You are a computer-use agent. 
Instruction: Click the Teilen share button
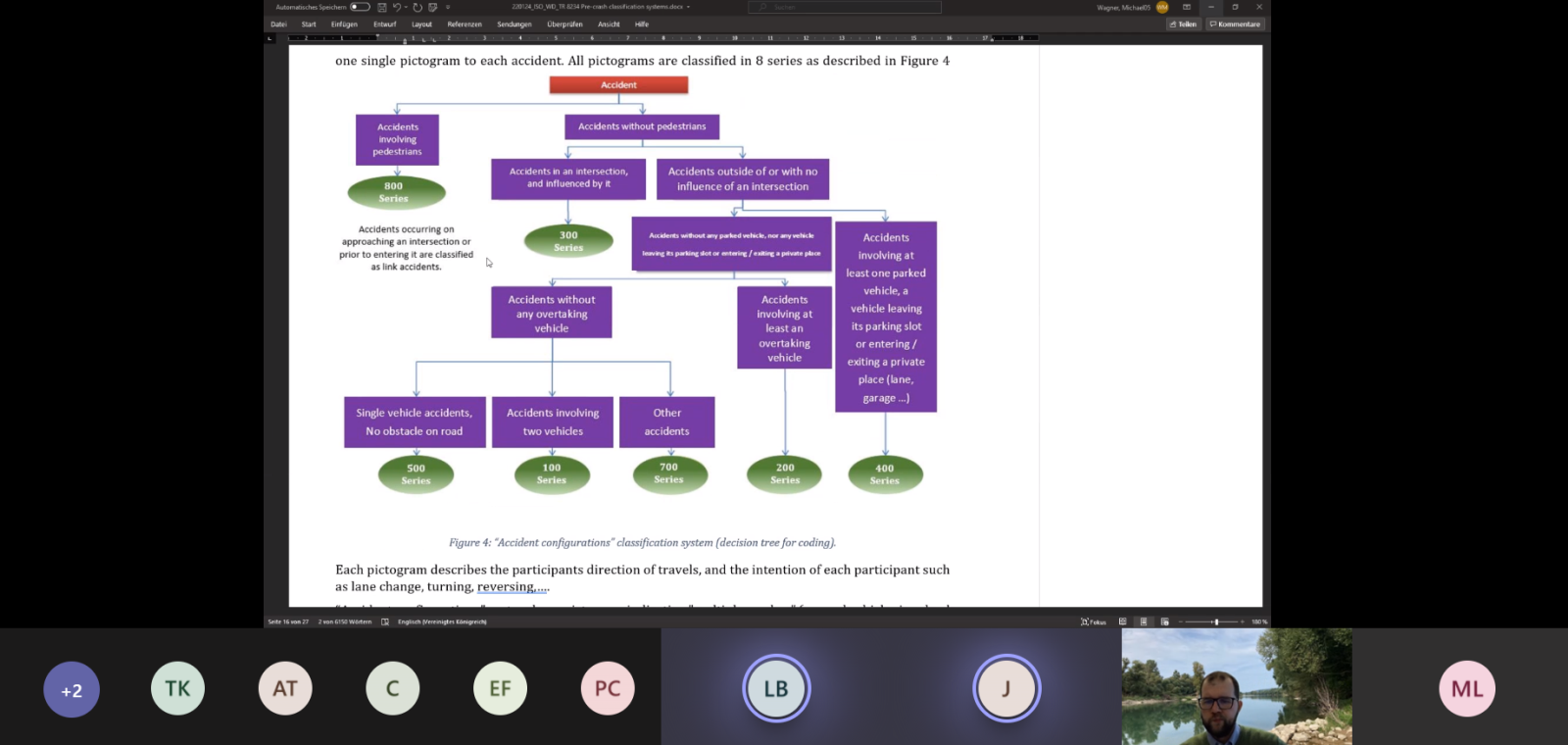pos(1184,25)
